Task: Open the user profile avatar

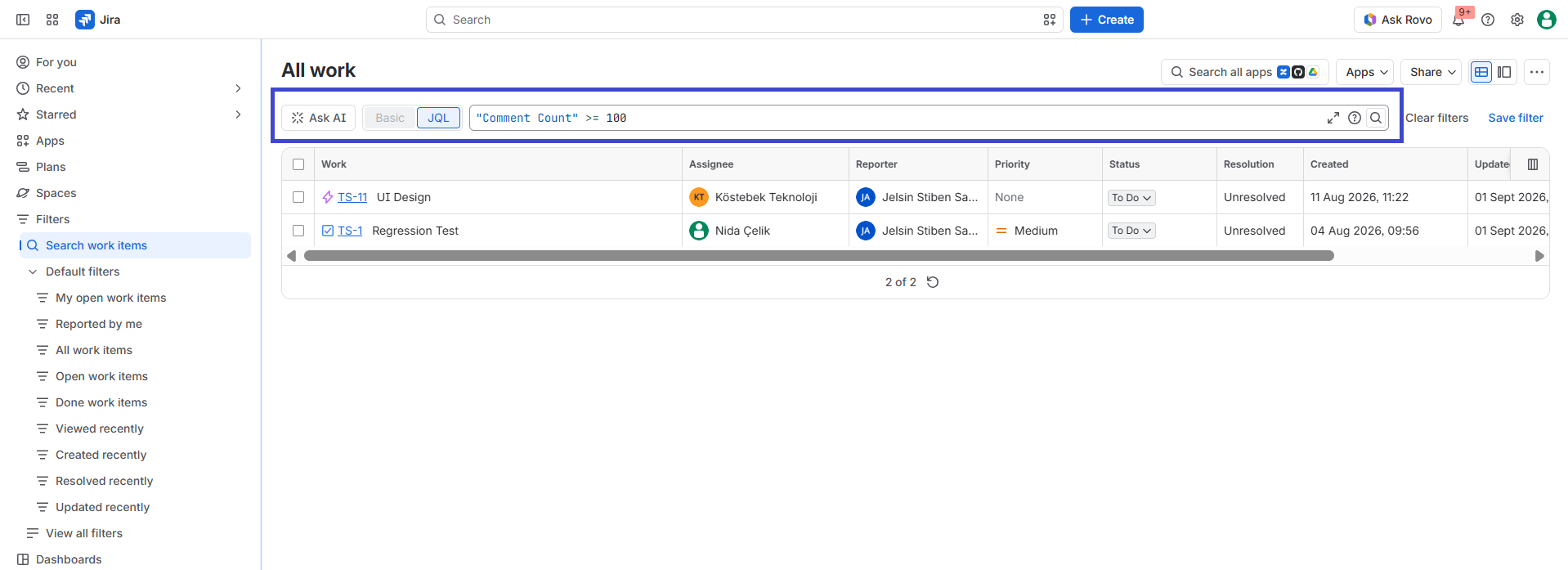Action: coord(1547,20)
